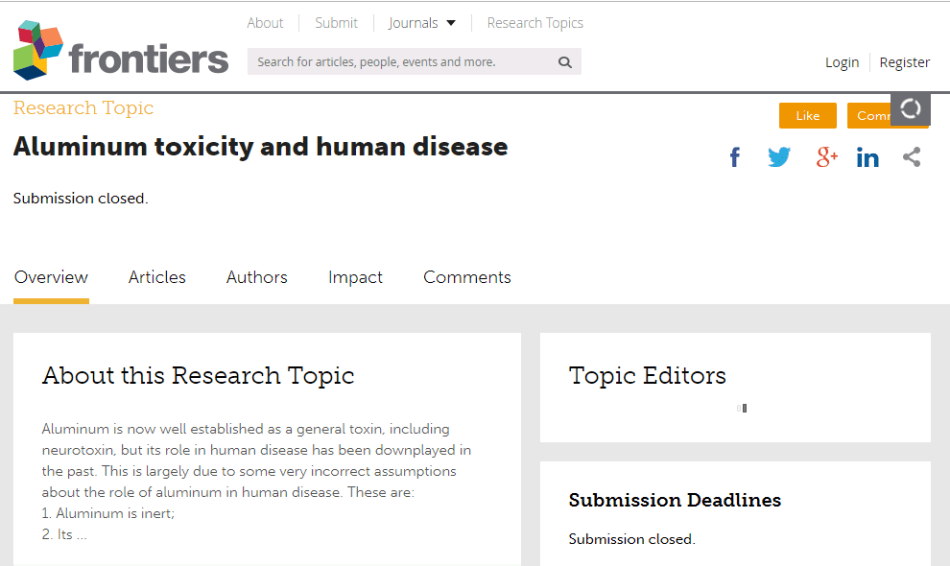Share on LinkedIn icon
This screenshot has height=566, width=950.
pos(868,157)
